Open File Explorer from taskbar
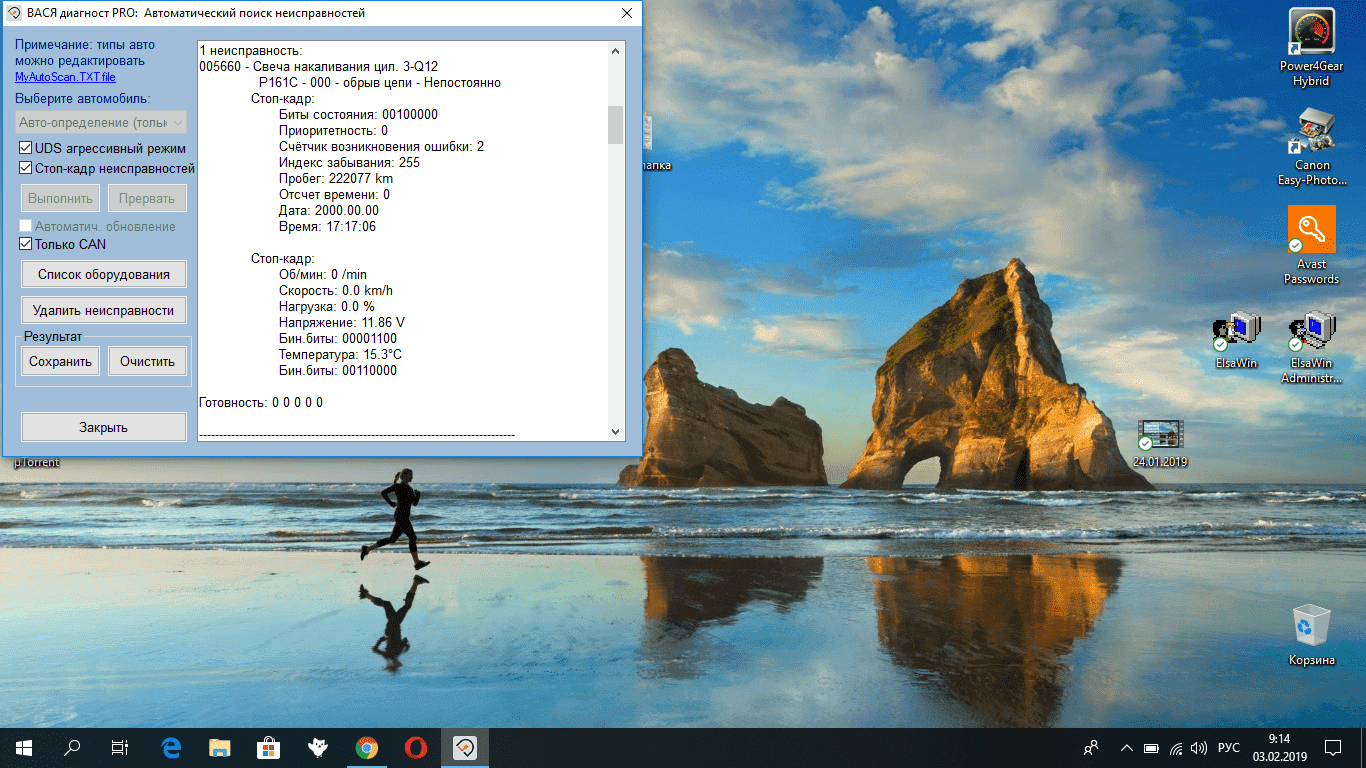1366x768 pixels. [220, 748]
